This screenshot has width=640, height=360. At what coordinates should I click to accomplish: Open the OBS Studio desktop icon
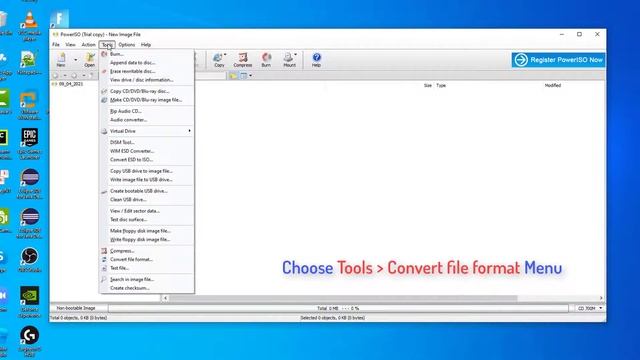click(29, 260)
